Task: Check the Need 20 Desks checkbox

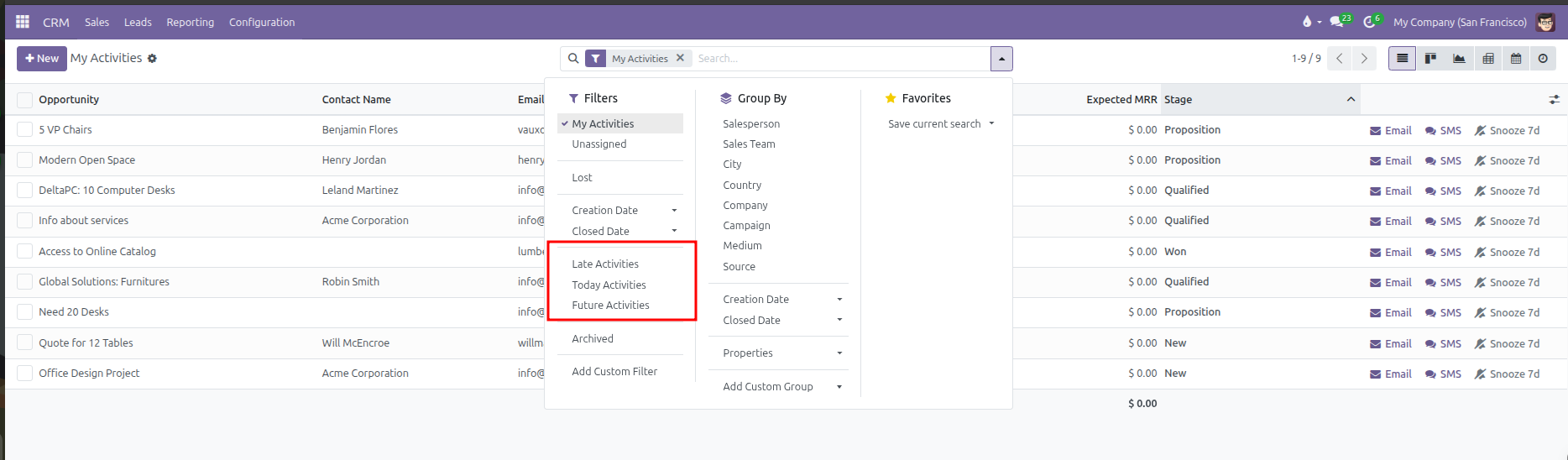Action: click(x=24, y=311)
